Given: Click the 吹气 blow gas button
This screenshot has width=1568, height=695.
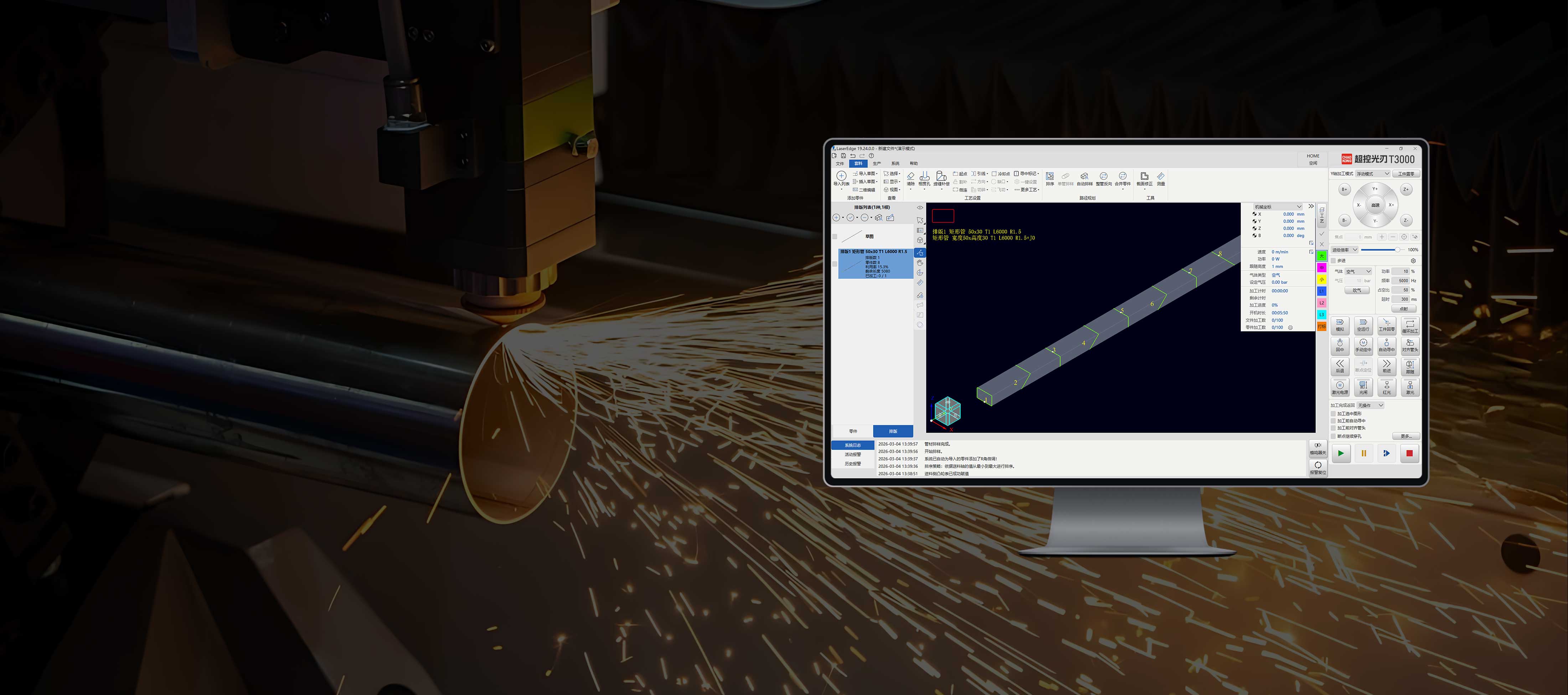Looking at the screenshot, I should [x=1357, y=291].
